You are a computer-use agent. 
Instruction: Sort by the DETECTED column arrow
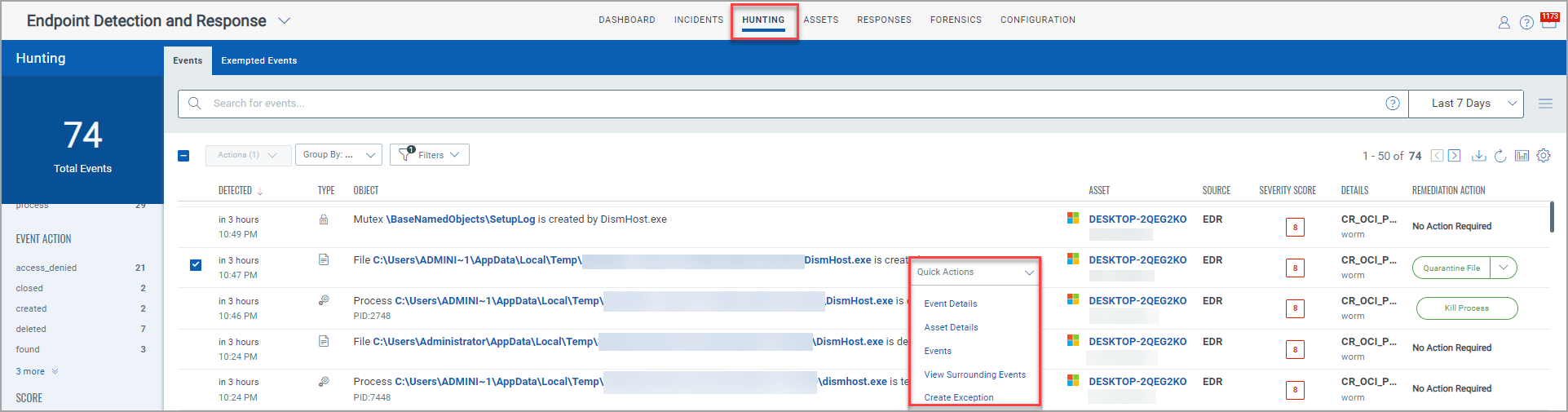[260, 191]
